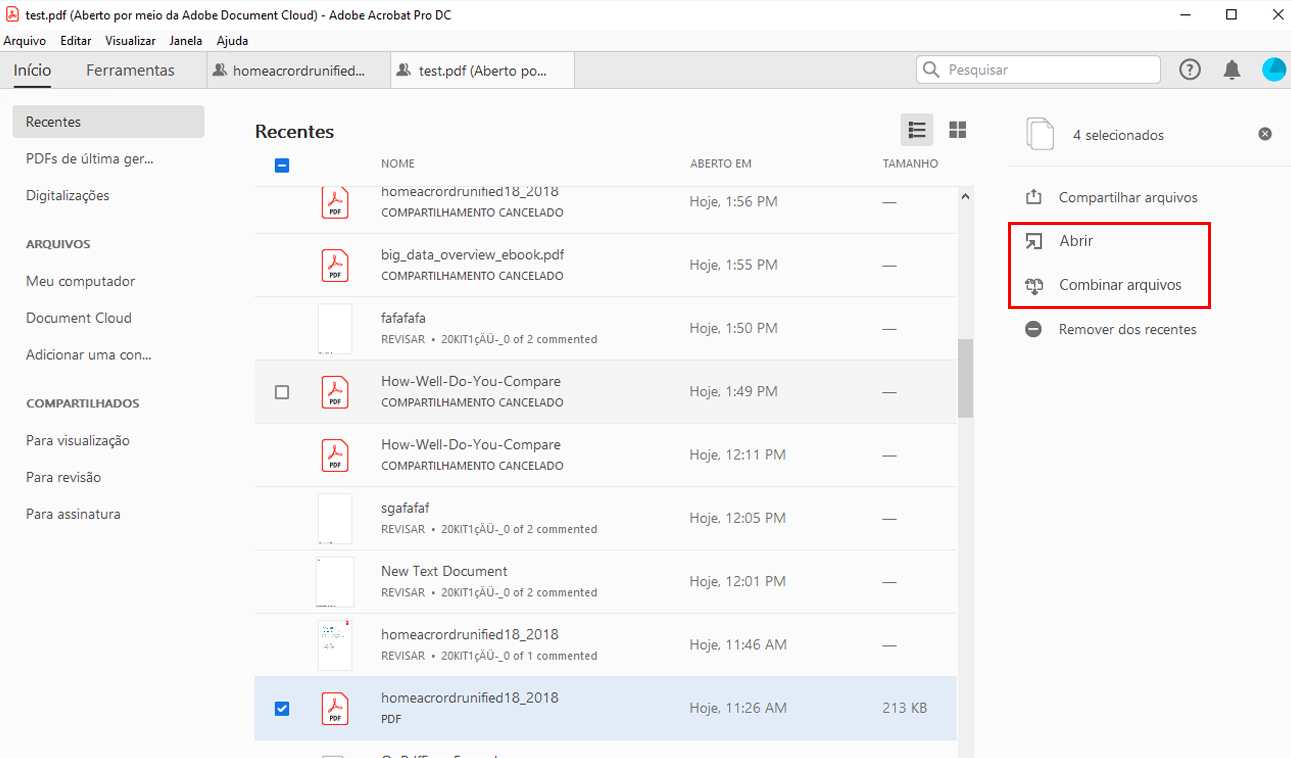Click the "4 selecionados" label
The image size is (1291, 758).
1118,135
